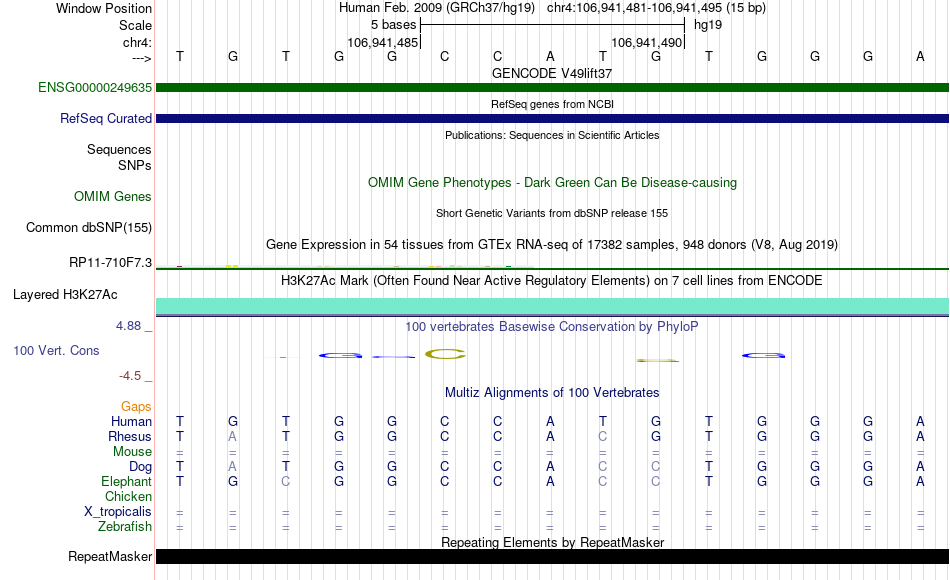This screenshot has height=580, width=950.
Task: Click the hg19 label beside scale bar
Action: (708, 25)
